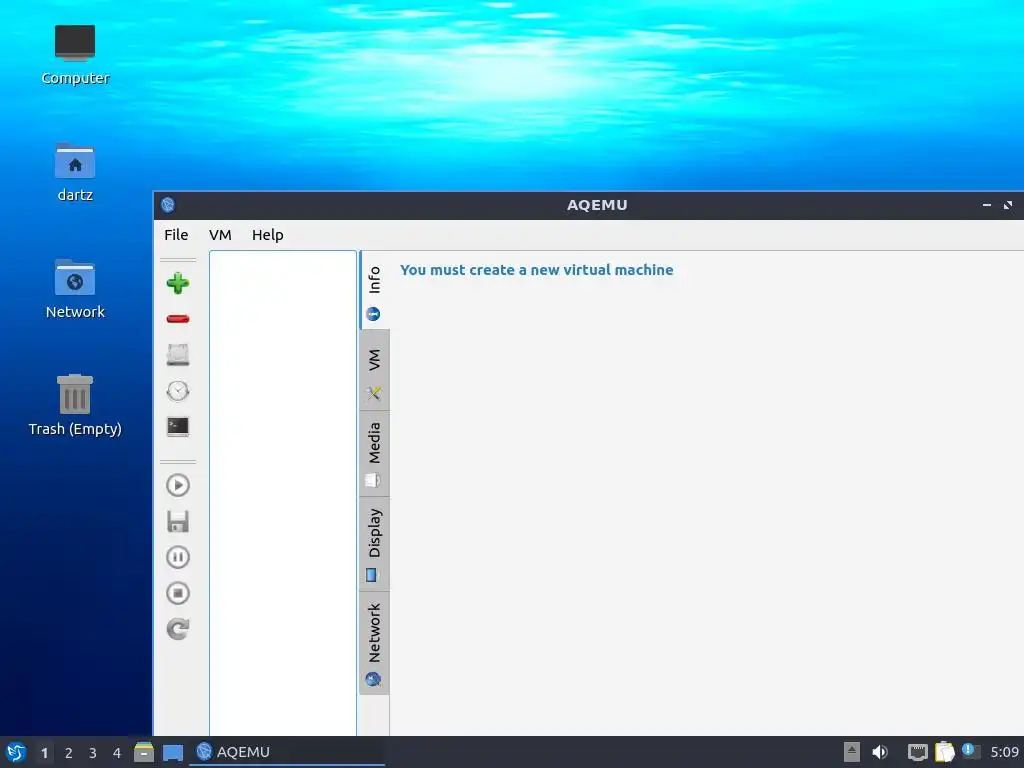Maximize the AQEMU window
The height and width of the screenshot is (768, 1024).
point(1008,205)
